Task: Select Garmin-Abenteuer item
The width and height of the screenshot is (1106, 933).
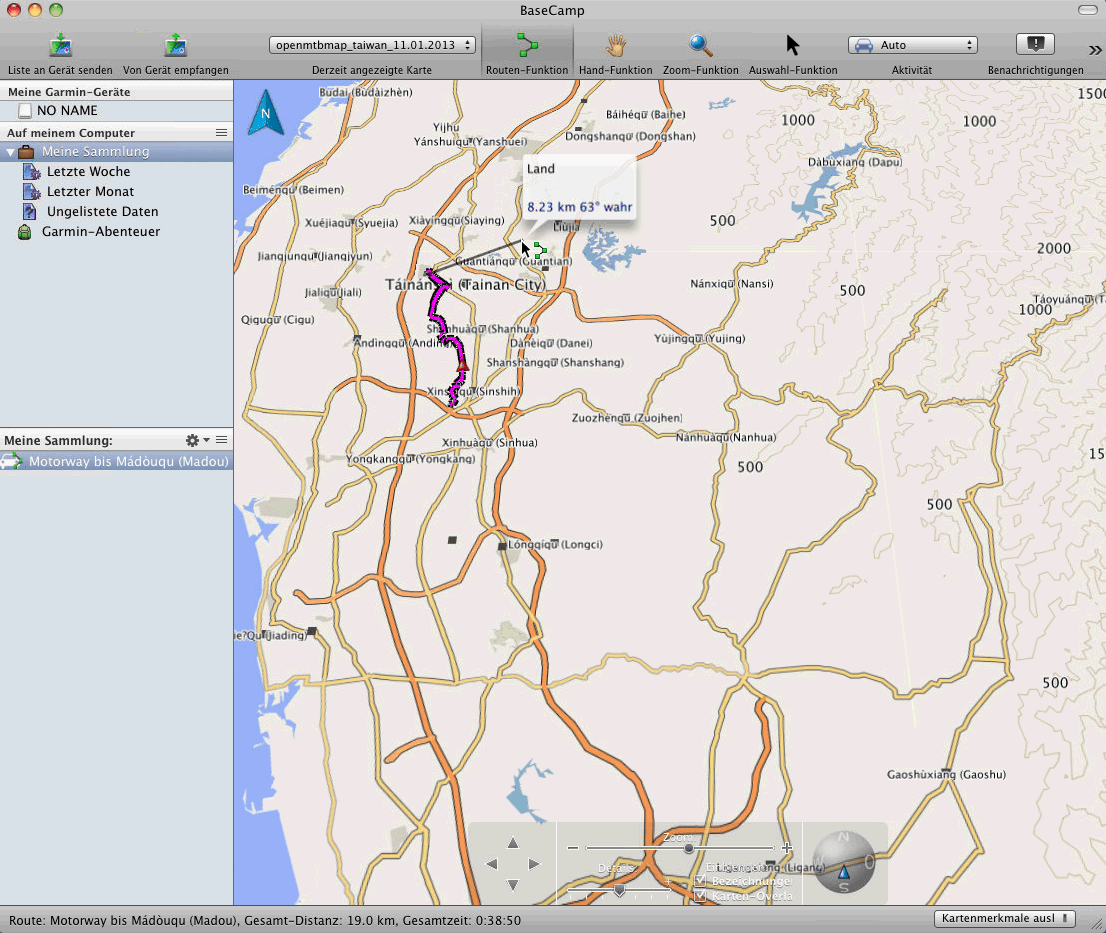Action: [101, 232]
